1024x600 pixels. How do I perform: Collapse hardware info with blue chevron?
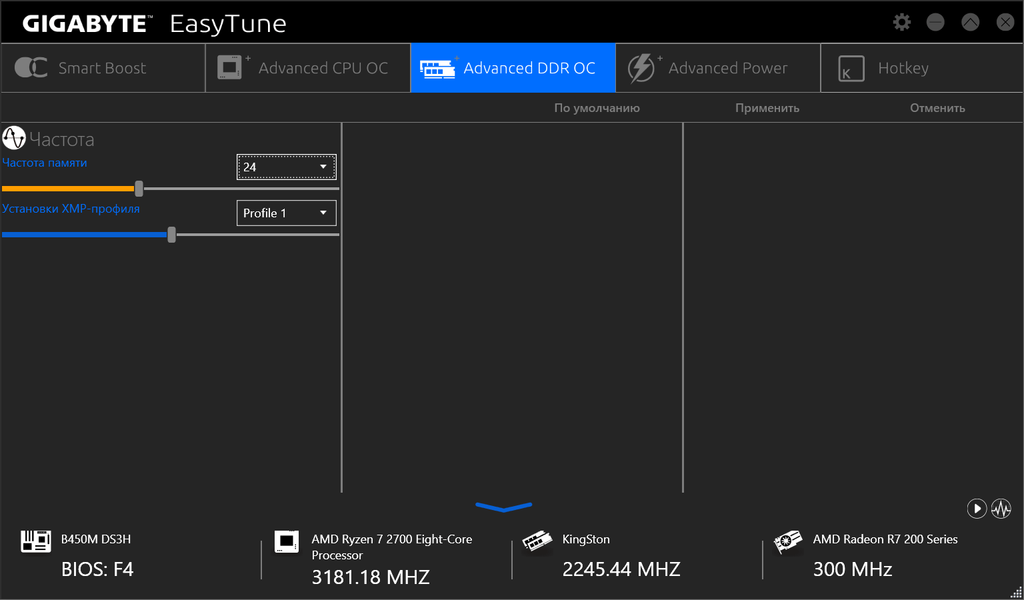coord(504,507)
